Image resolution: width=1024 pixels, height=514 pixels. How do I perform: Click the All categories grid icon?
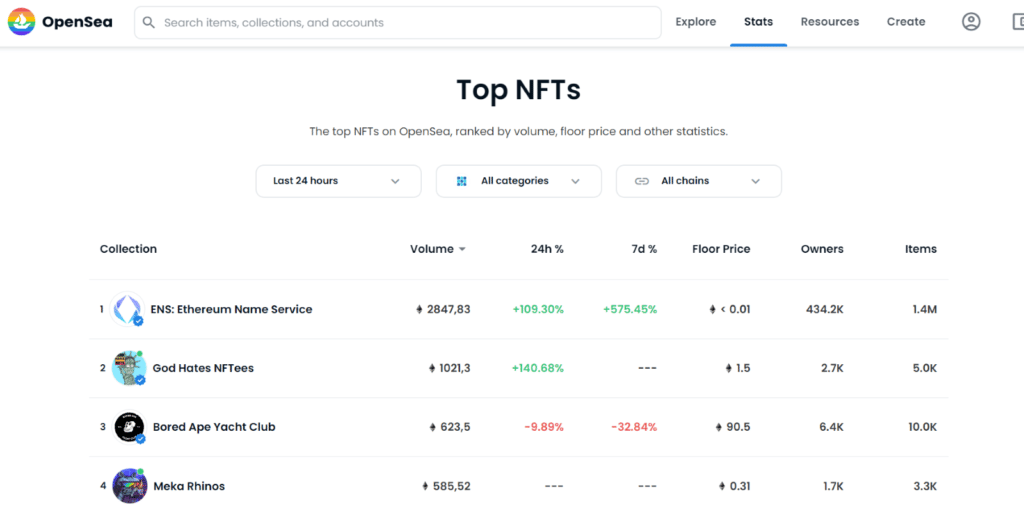click(462, 181)
